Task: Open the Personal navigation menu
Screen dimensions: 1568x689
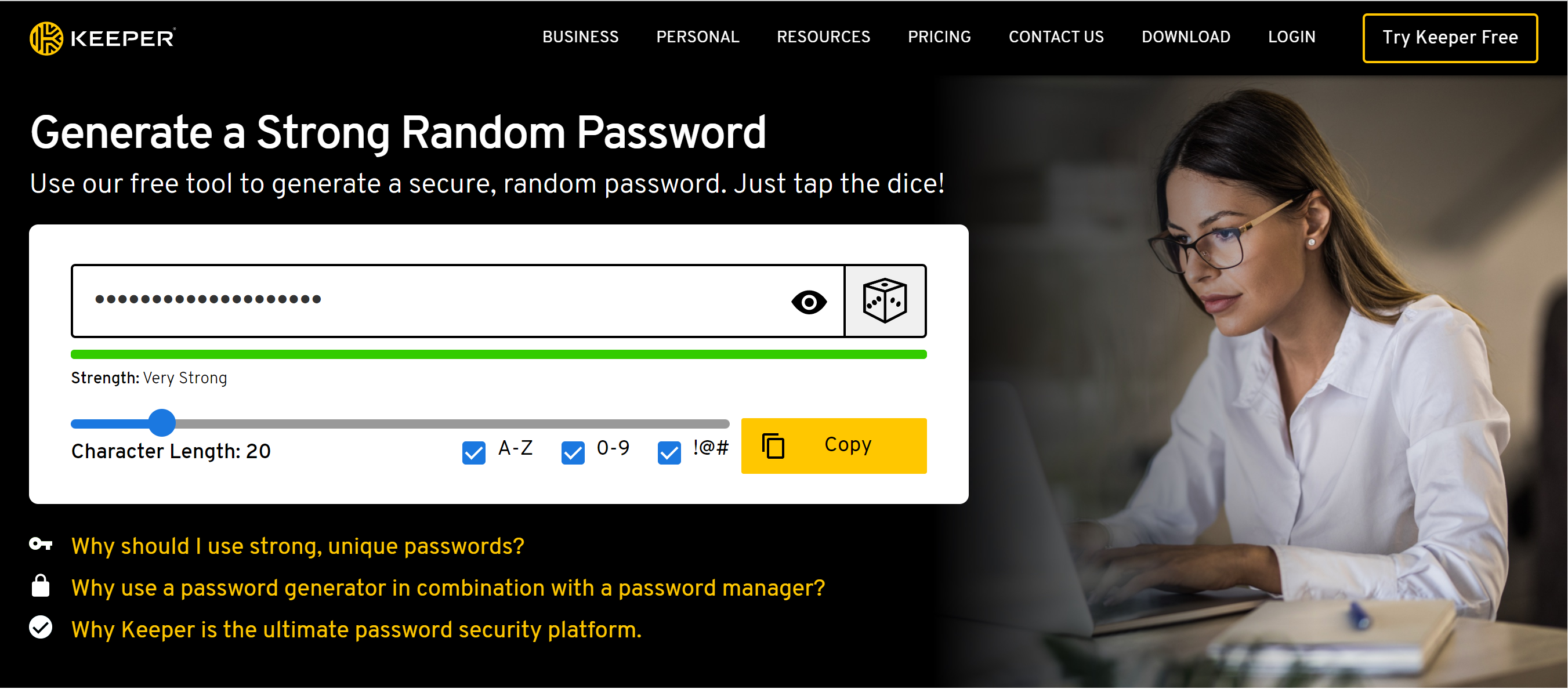Action: click(697, 37)
